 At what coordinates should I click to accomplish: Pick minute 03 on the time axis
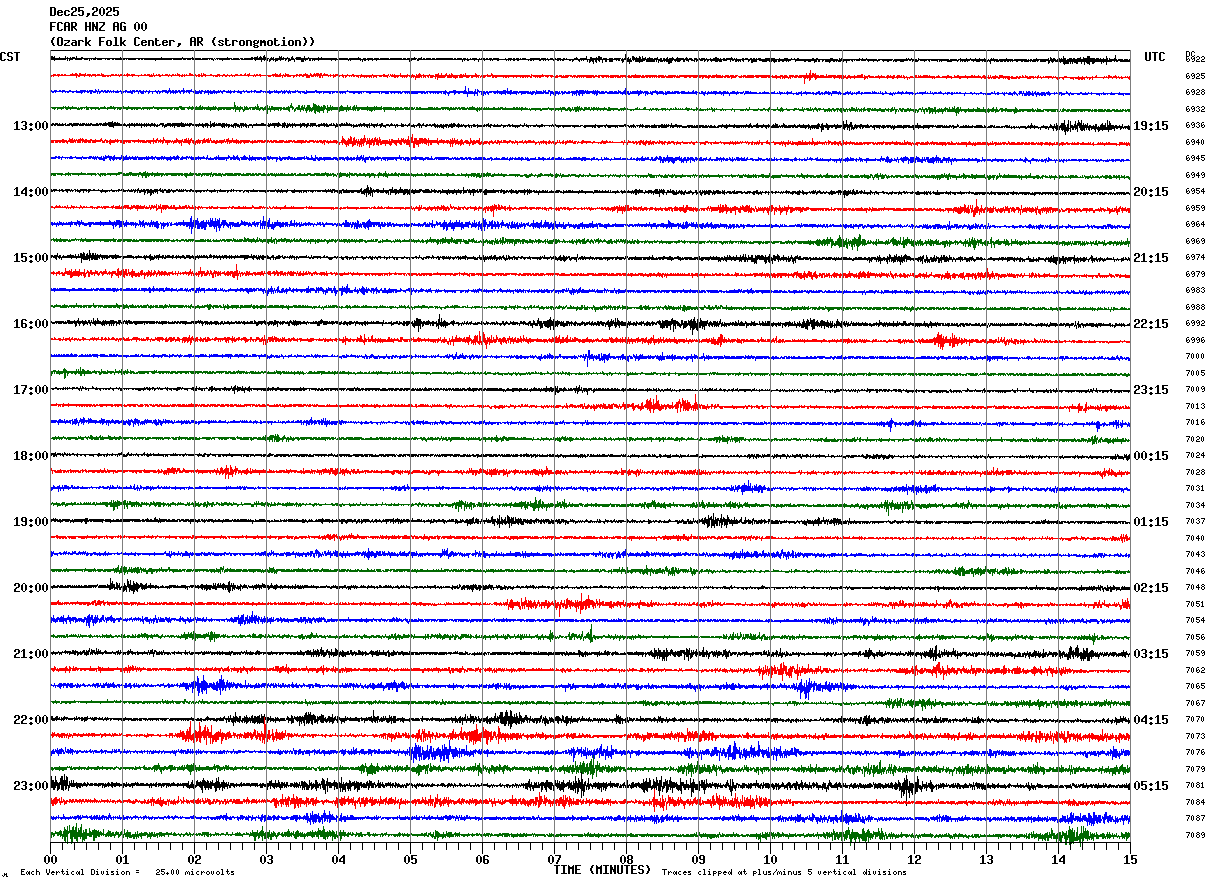pos(266,859)
